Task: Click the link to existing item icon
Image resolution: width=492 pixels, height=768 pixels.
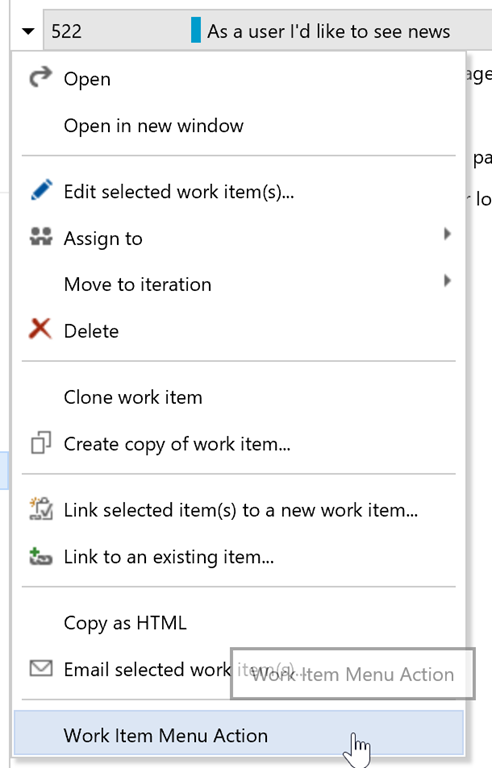Action: tap(41, 556)
